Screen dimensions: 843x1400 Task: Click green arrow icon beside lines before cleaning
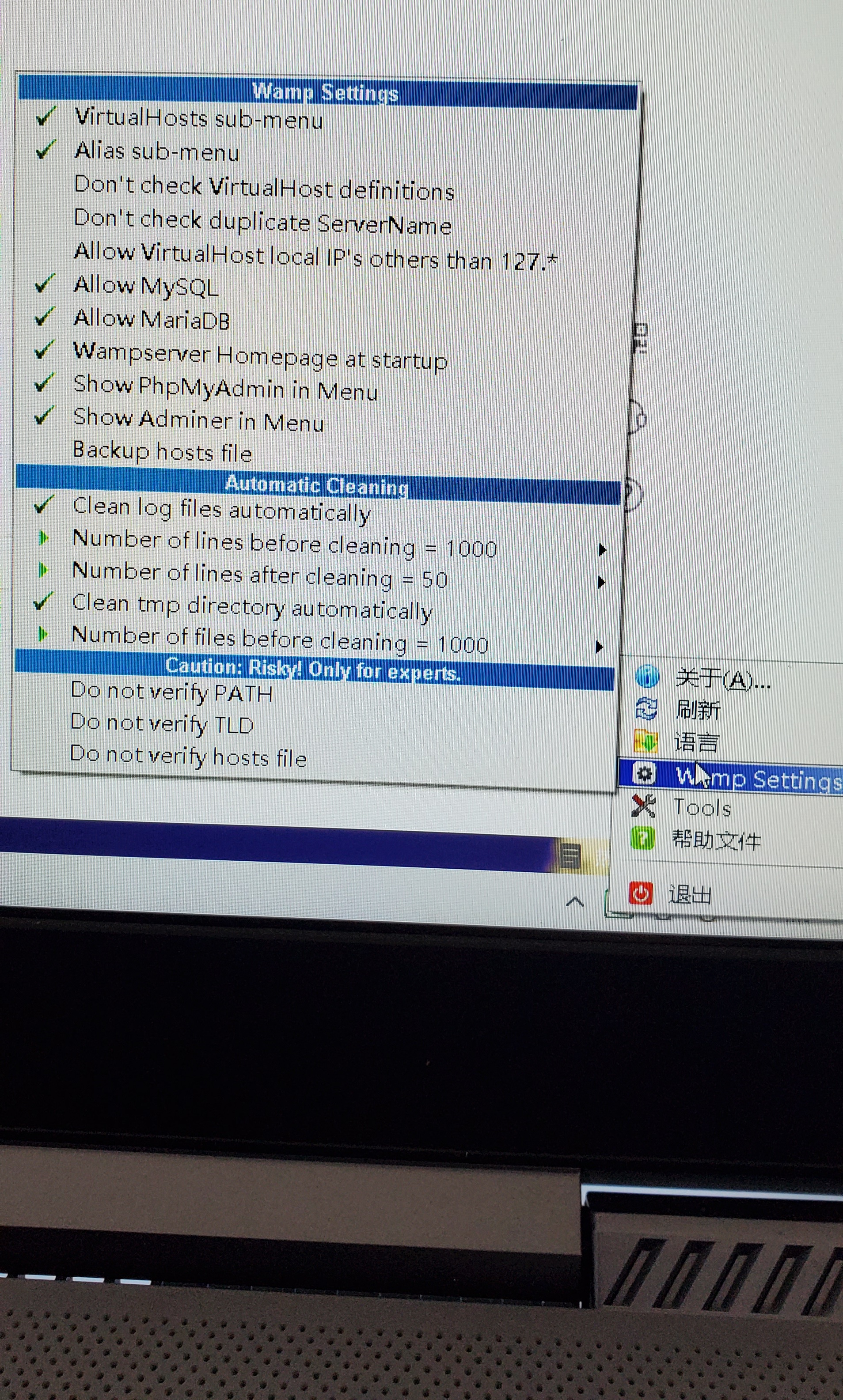click(43, 537)
